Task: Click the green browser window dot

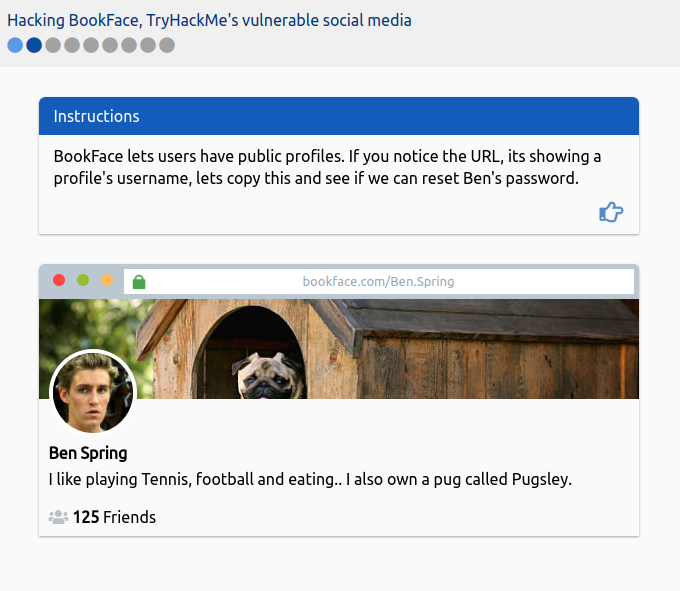Action: click(83, 280)
